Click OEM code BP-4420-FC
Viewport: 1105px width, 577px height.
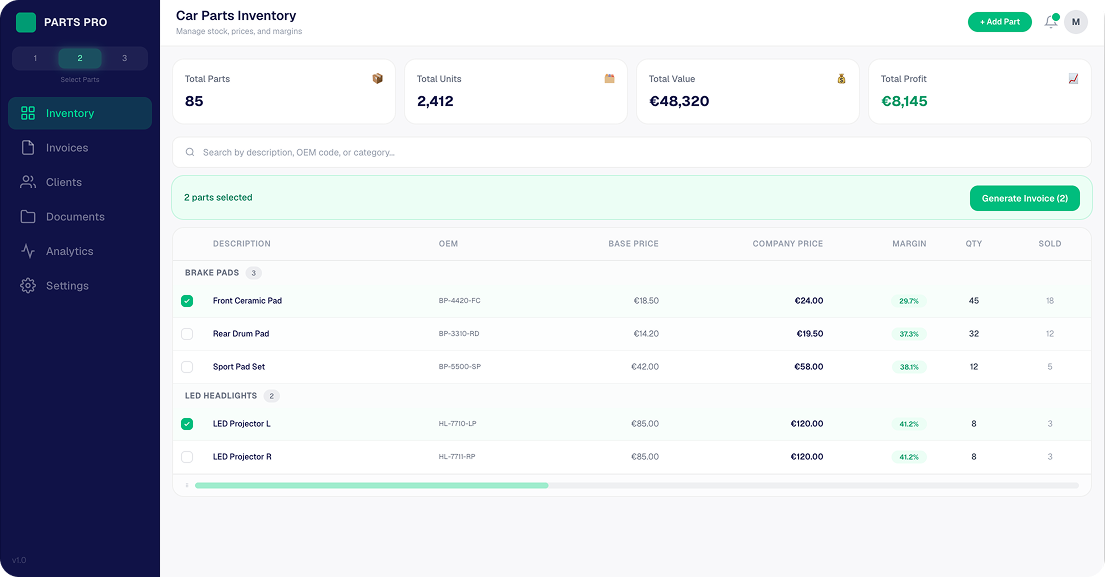click(x=459, y=301)
